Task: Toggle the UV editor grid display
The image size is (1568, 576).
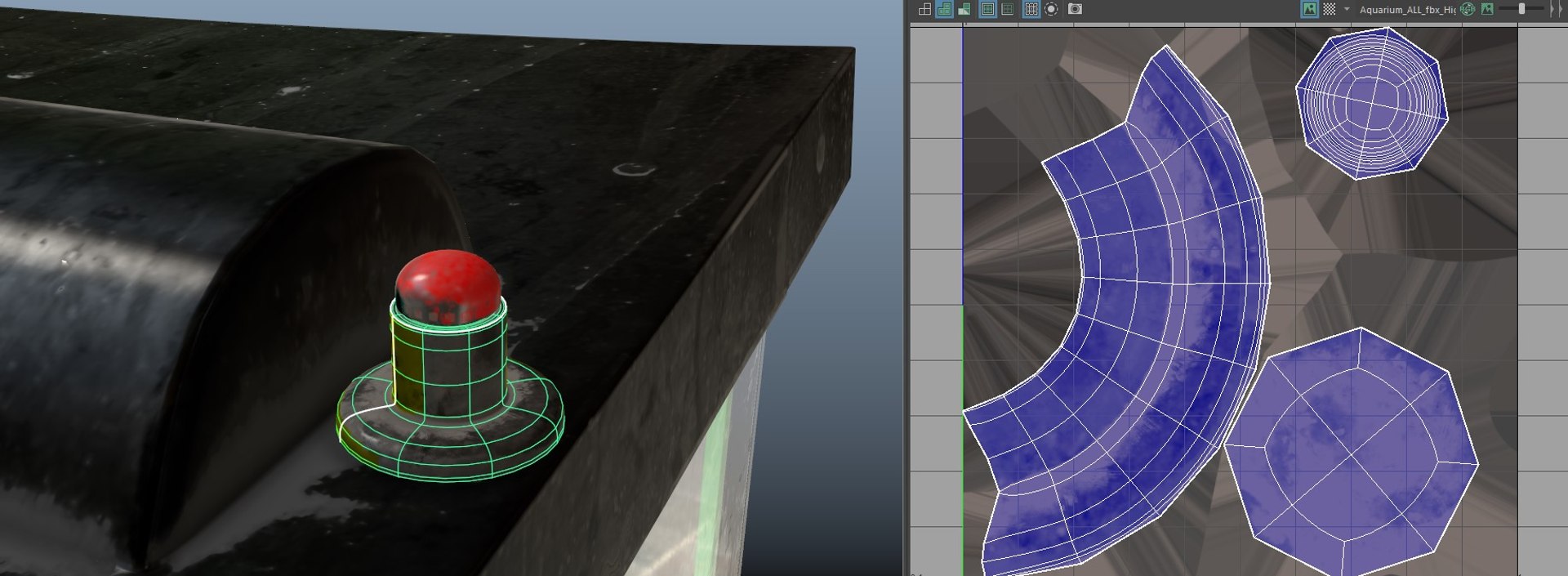Action: click(x=1031, y=9)
